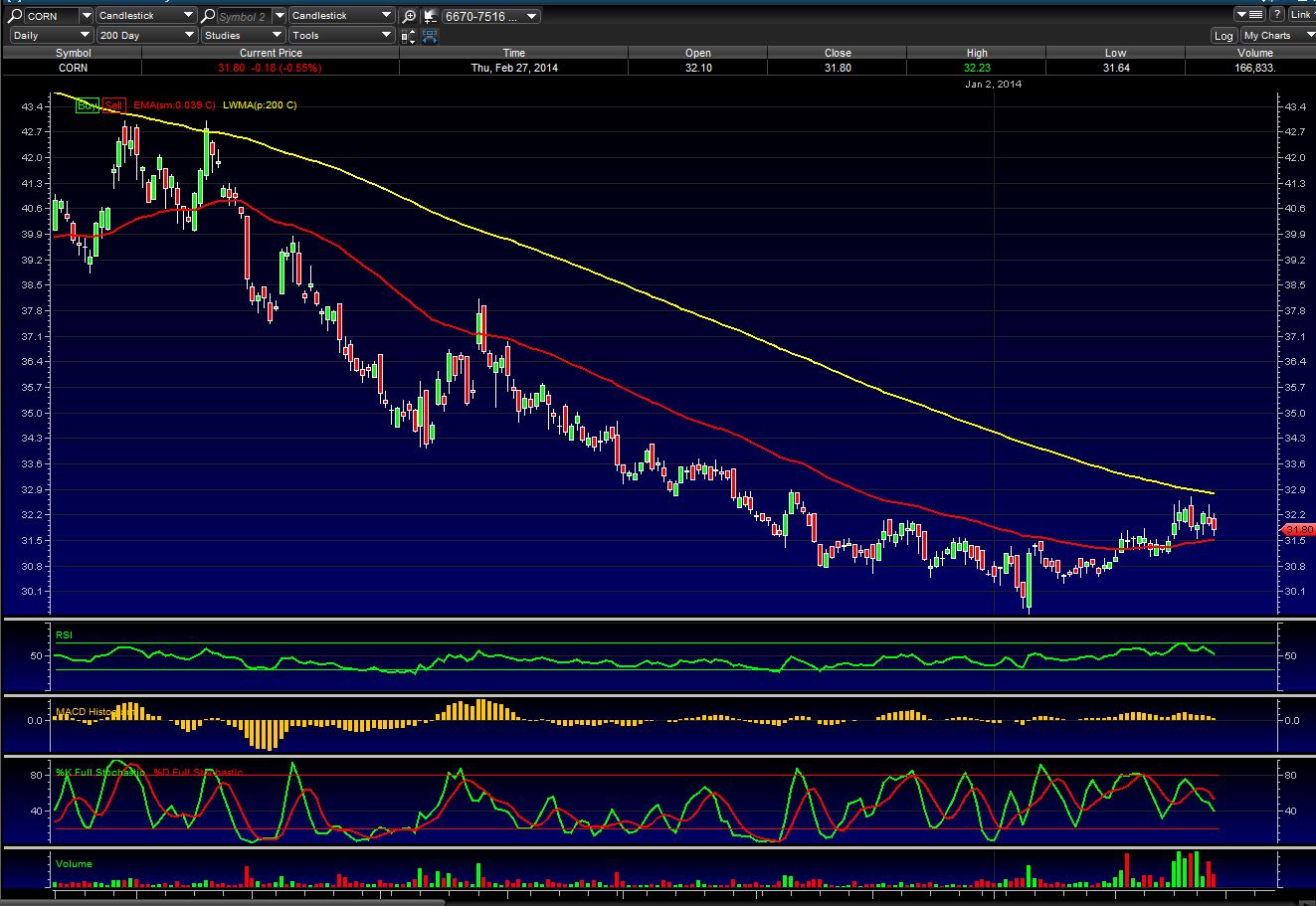Open the window options list menu icon
Viewport: 1316px width, 906px height.
point(1248,15)
